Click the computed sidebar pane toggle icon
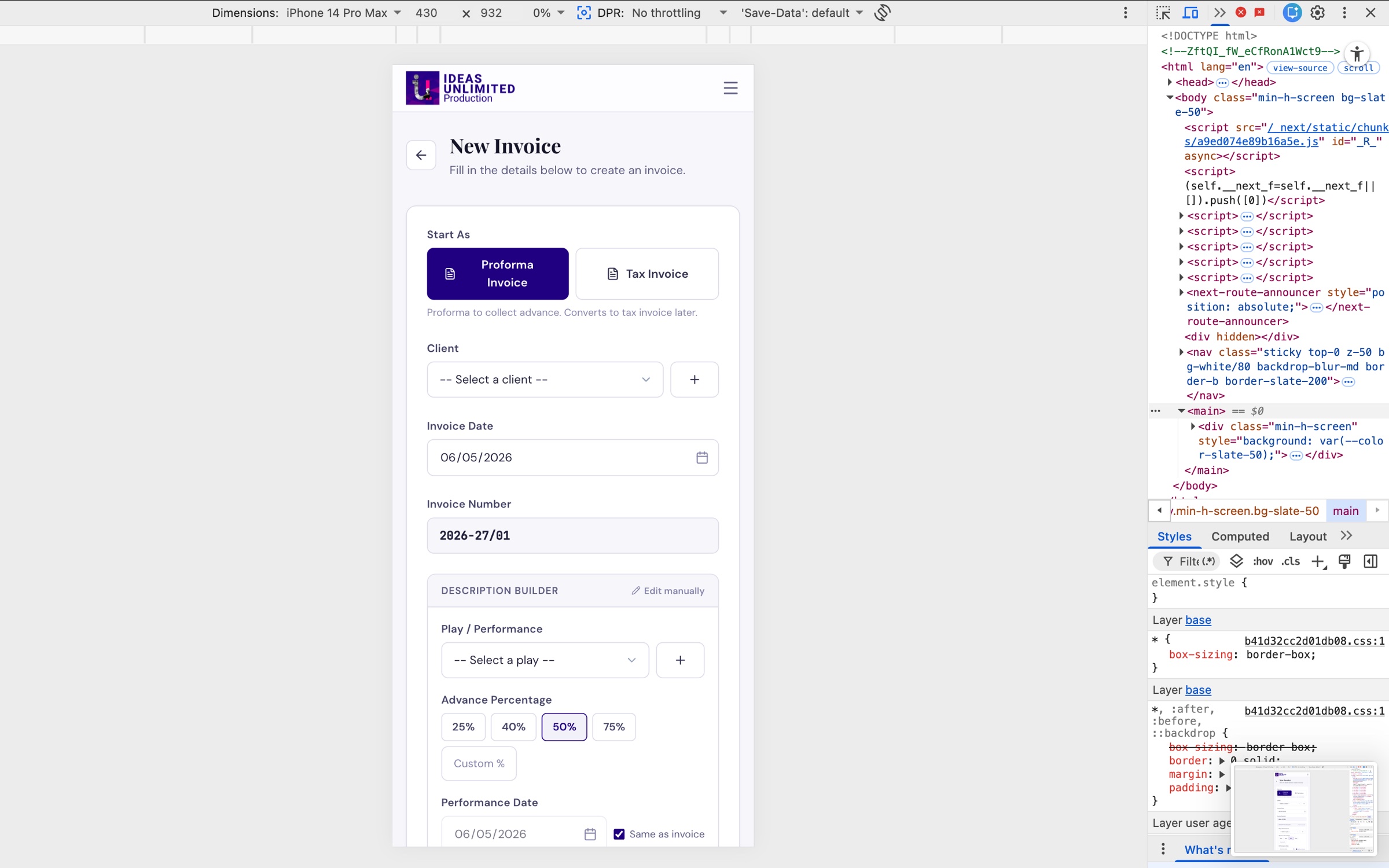 pyautogui.click(x=1370, y=561)
